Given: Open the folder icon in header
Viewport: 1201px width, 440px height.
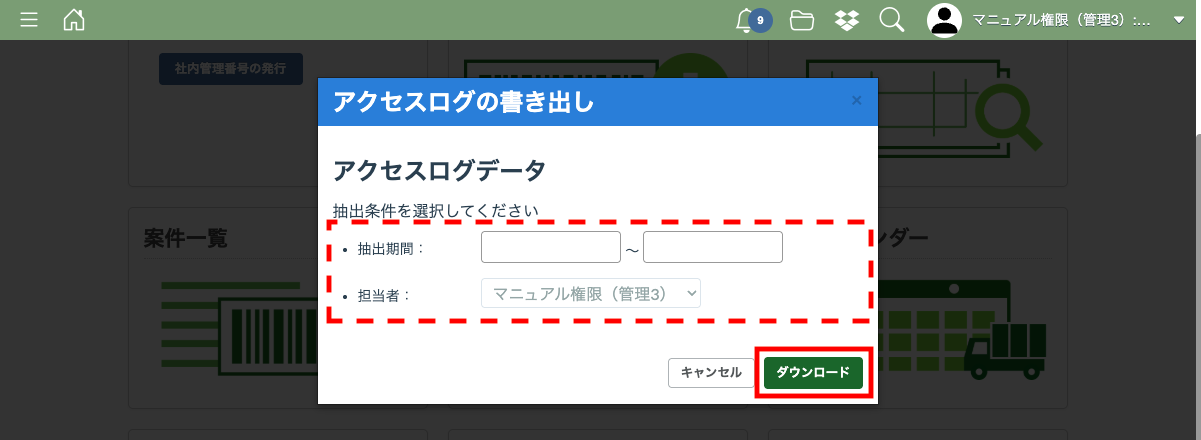Looking at the screenshot, I should [802, 20].
